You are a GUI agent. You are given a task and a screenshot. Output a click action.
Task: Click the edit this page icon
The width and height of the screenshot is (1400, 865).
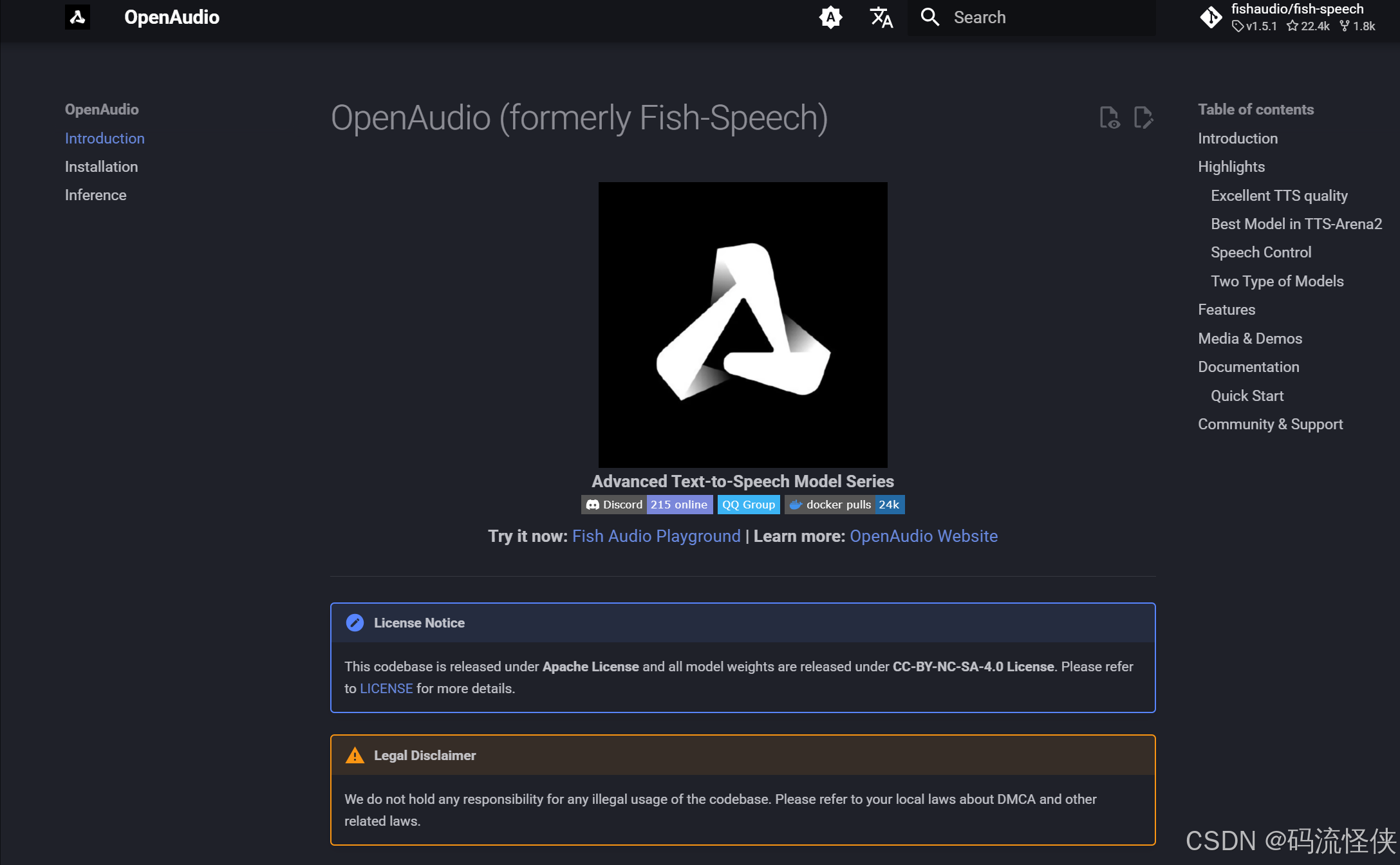(1143, 118)
